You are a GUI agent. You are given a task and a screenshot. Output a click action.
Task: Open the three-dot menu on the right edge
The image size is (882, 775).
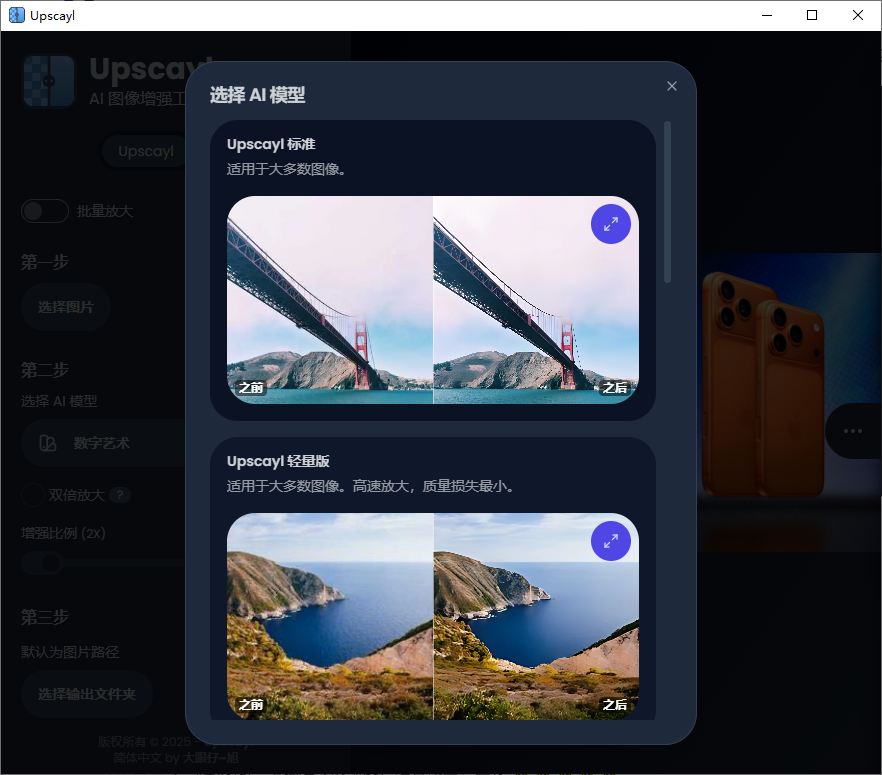(853, 430)
